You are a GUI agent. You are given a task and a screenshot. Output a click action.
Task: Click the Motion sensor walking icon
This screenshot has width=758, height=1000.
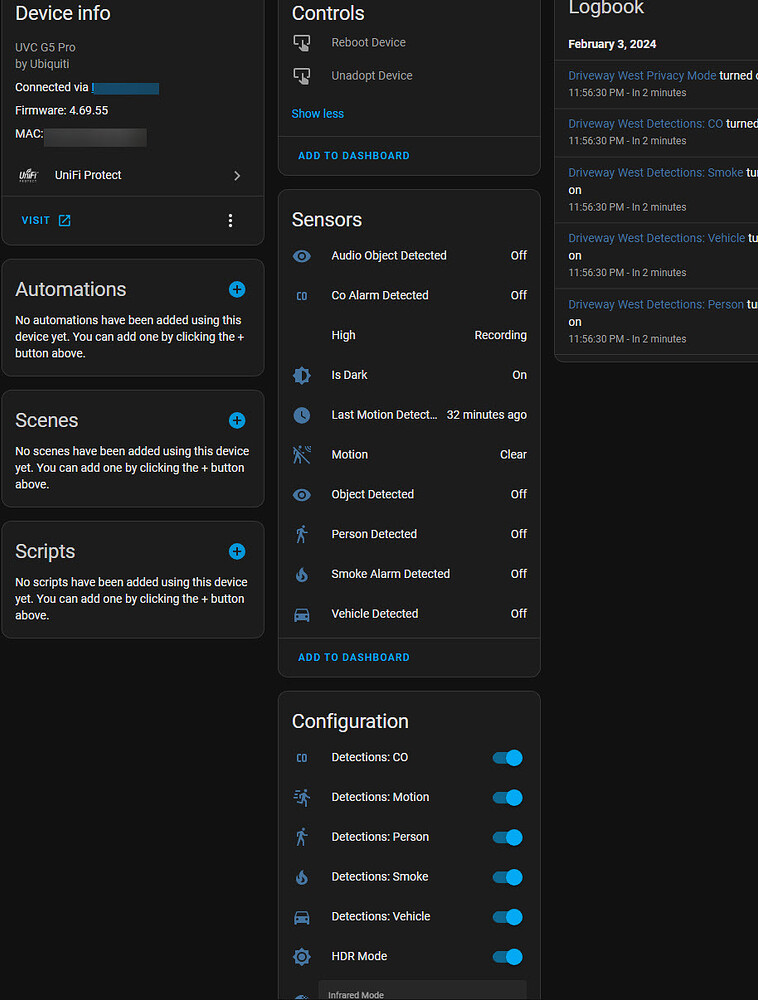click(302, 455)
